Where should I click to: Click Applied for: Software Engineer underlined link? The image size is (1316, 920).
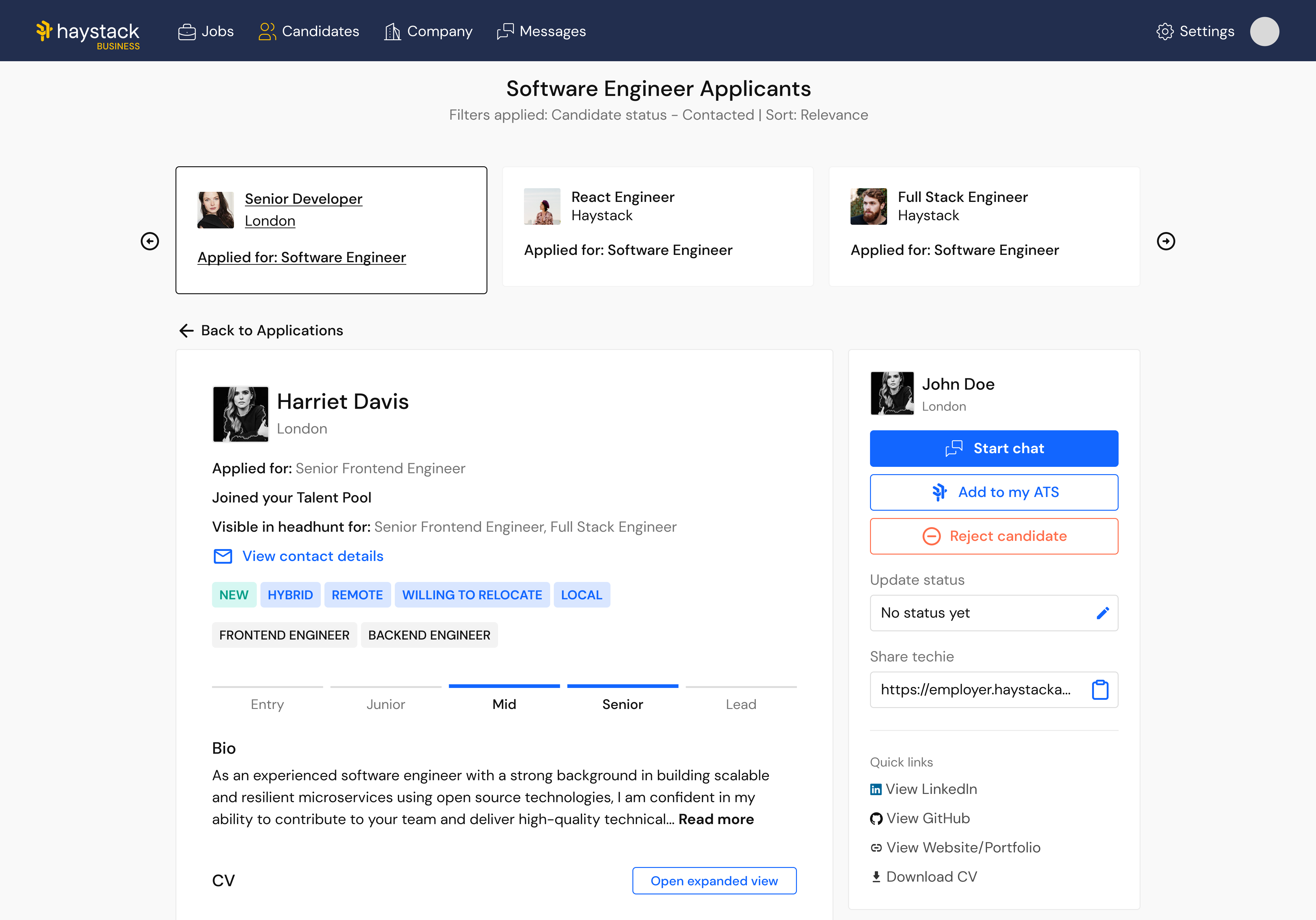click(302, 257)
